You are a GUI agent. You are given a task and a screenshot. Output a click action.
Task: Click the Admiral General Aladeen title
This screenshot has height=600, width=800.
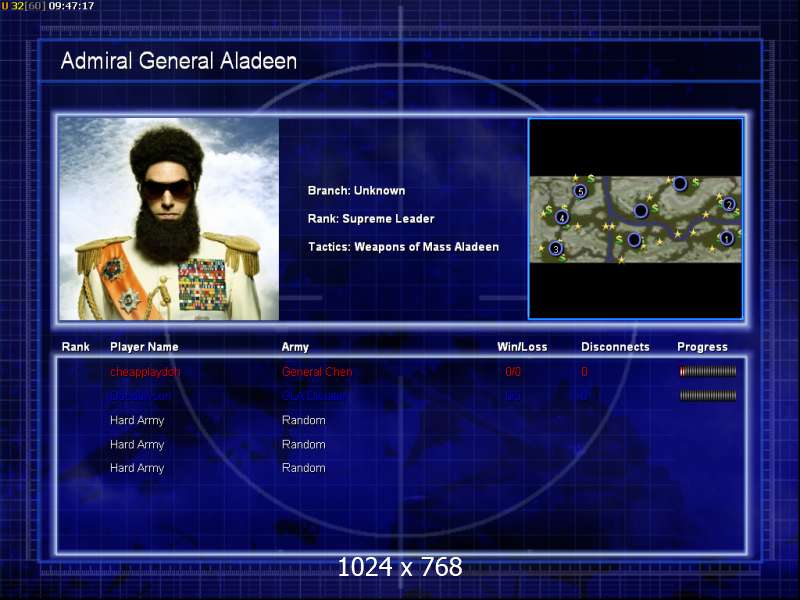click(x=179, y=61)
